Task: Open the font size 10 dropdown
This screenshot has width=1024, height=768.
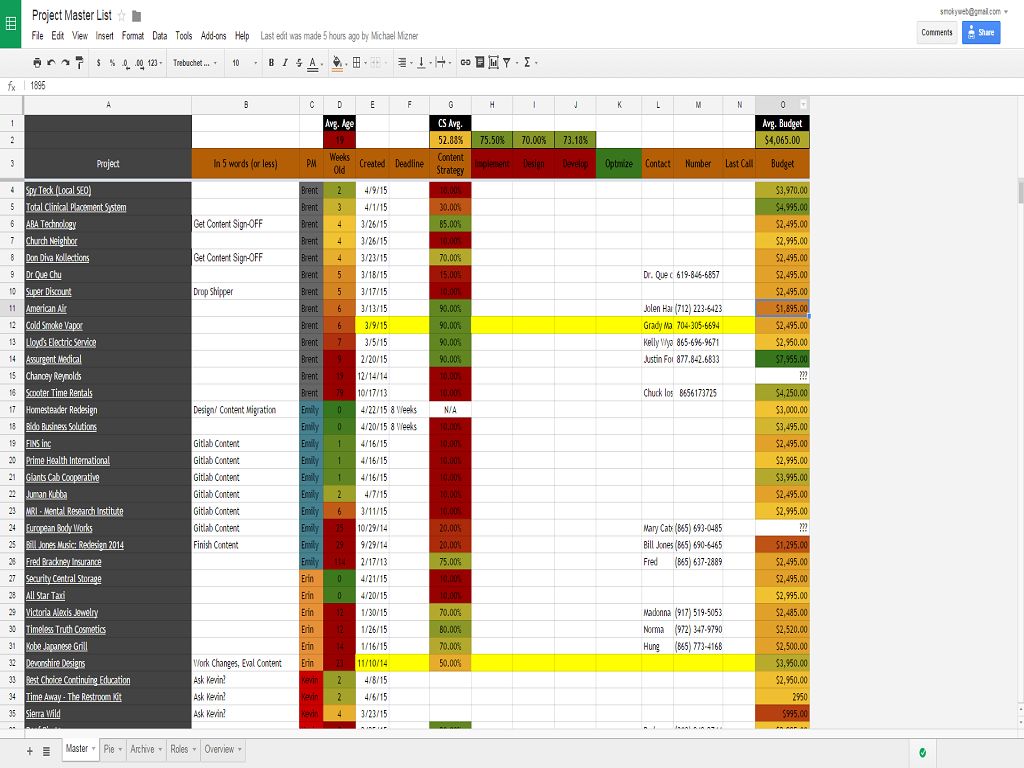Action: [x=244, y=63]
